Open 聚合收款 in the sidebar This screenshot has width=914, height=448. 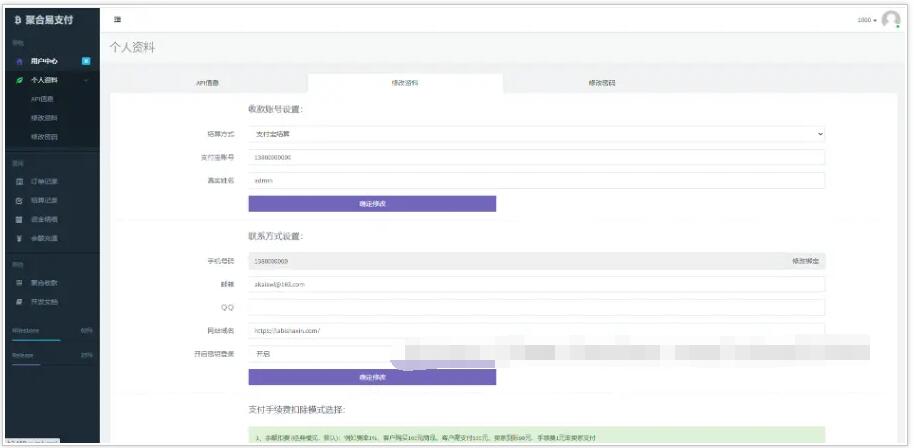pos(44,283)
